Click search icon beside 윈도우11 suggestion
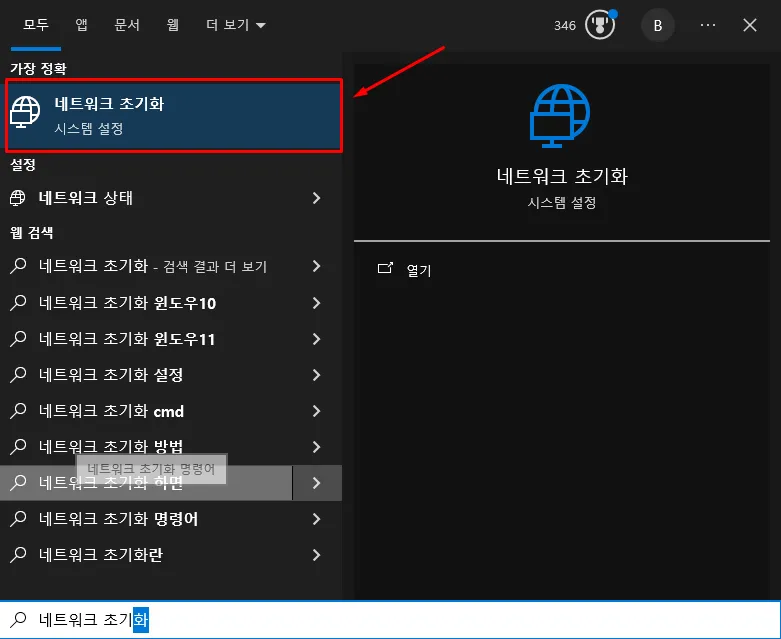 coord(18,339)
